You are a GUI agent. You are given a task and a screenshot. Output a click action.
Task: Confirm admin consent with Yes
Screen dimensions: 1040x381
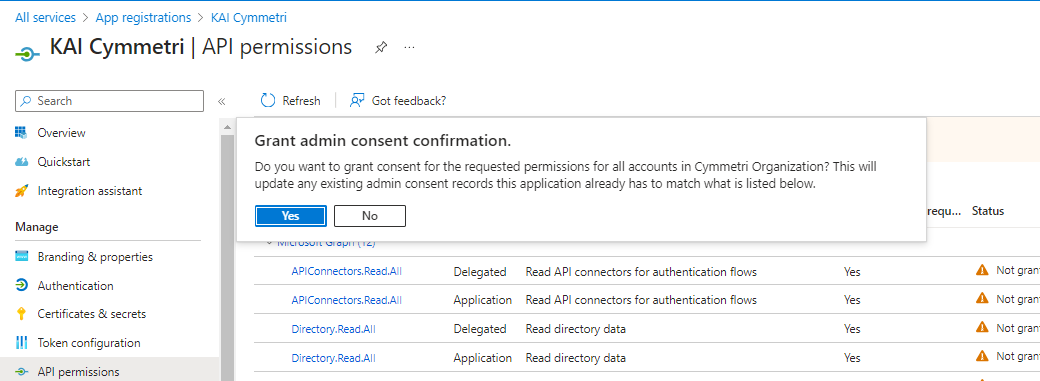291,216
